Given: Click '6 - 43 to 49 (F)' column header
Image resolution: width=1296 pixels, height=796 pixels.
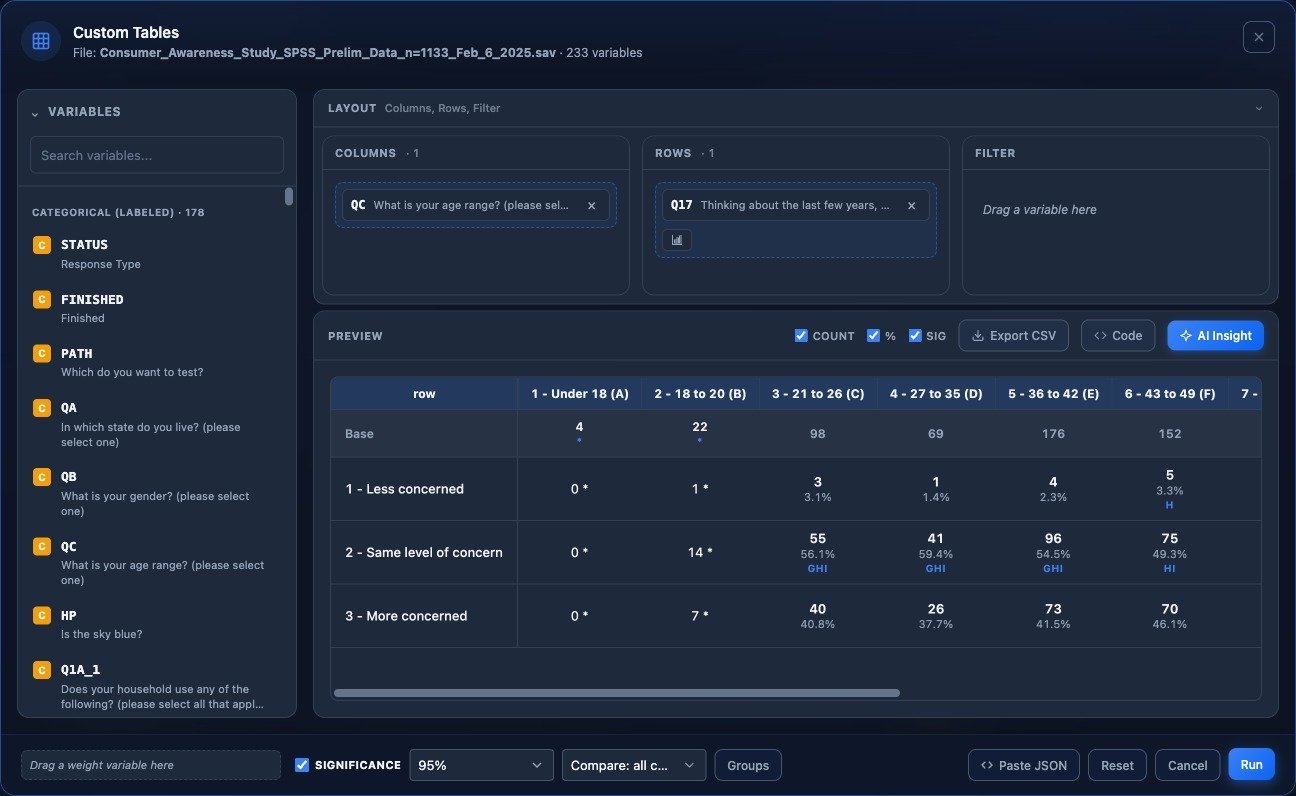Looking at the screenshot, I should pos(1170,394).
